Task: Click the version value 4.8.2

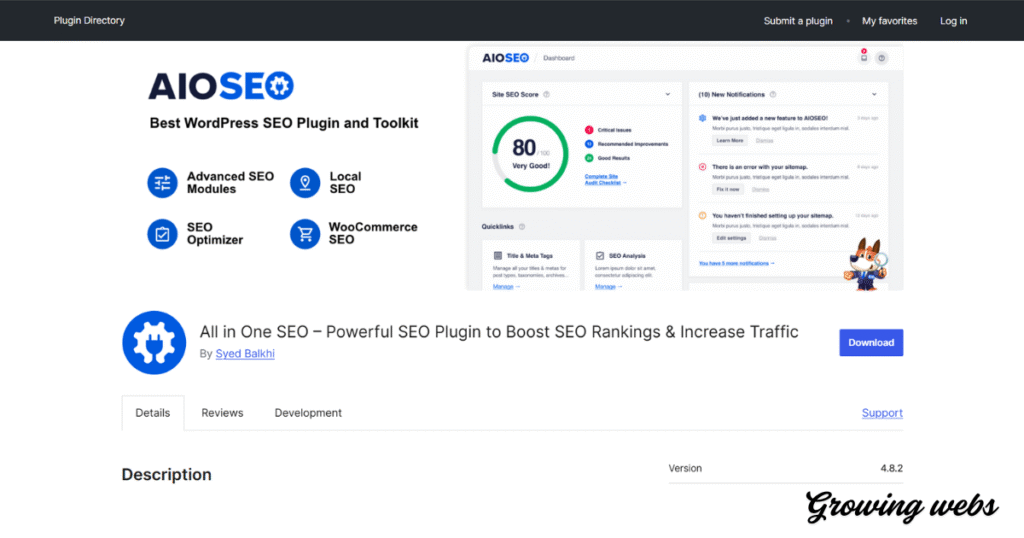Action: (x=891, y=468)
